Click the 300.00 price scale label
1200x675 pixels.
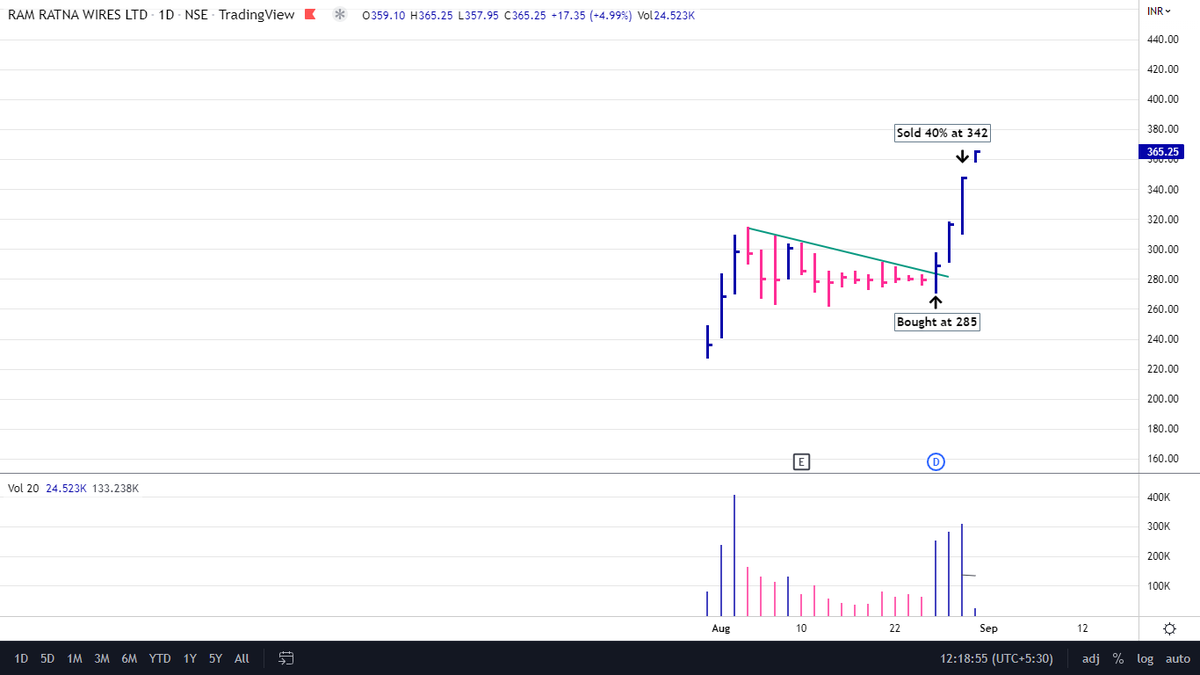pyautogui.click(x=1163, y=249)
